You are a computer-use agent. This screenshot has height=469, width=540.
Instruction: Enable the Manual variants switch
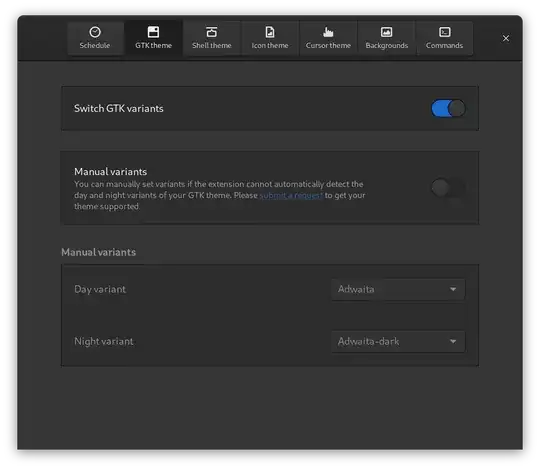(x=448, y=188)
